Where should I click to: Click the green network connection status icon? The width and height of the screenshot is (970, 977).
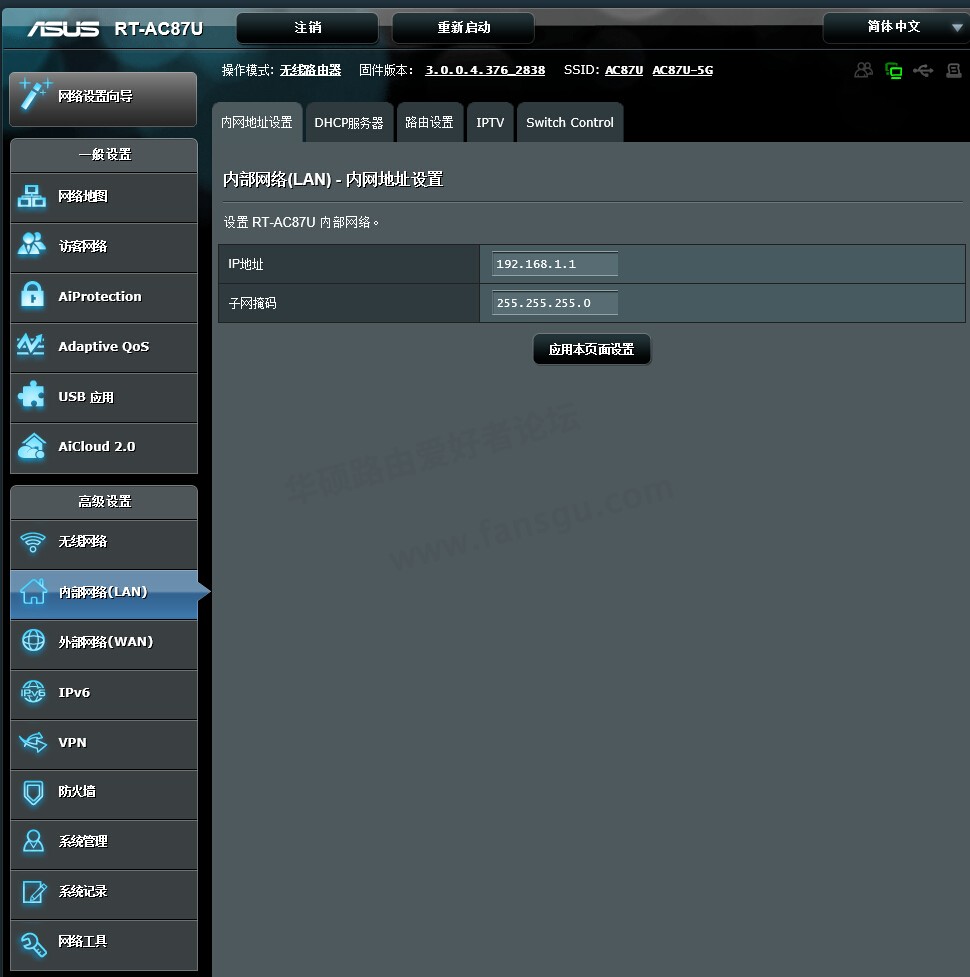[893, 70]
